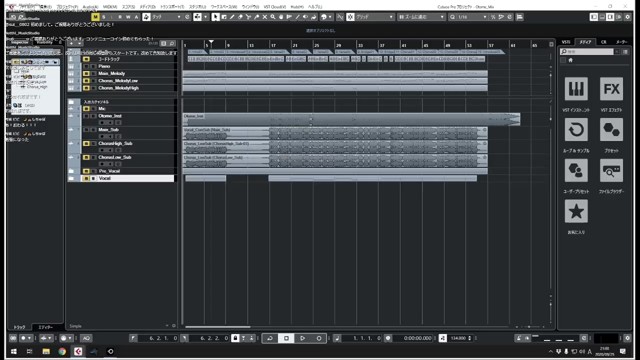The height and width of the screenshot is (360, 640).
Task: Open File Explorer from the taskbar
Action: (46, 351)
